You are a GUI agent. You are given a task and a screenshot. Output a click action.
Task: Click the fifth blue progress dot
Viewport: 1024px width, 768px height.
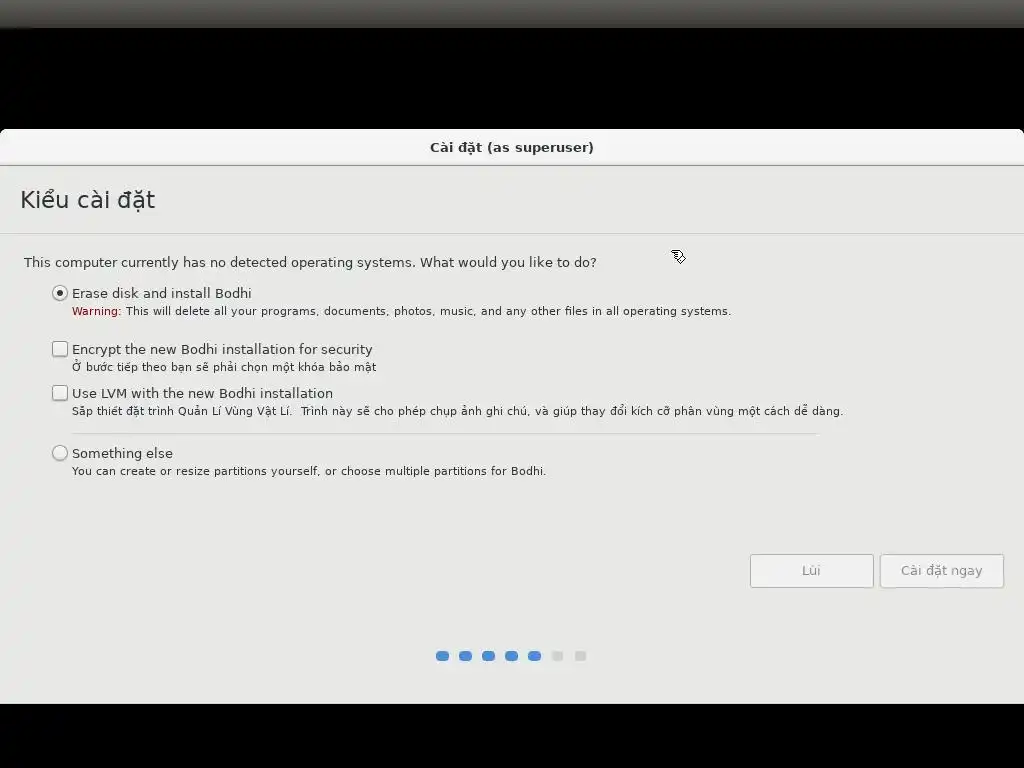(534, 656)
